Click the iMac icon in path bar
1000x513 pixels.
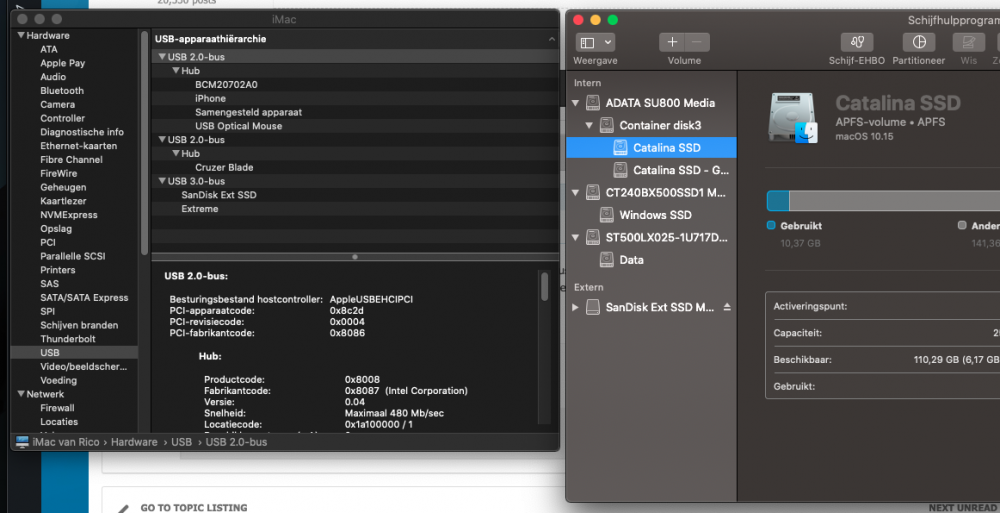pos(22,442)
